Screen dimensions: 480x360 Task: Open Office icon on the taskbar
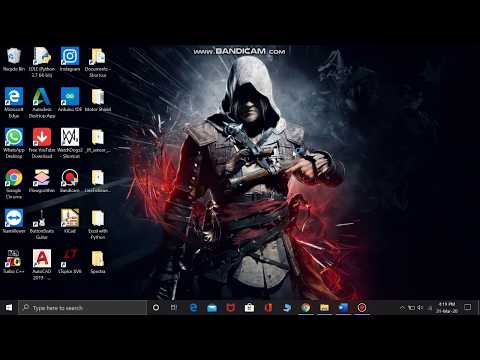[268, 308]
